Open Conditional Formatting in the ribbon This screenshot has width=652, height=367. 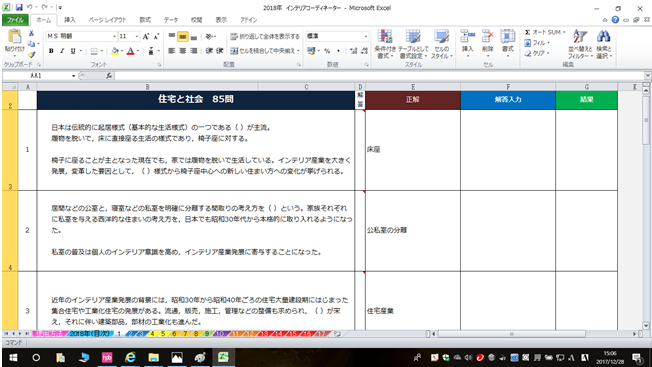point(385,44)
